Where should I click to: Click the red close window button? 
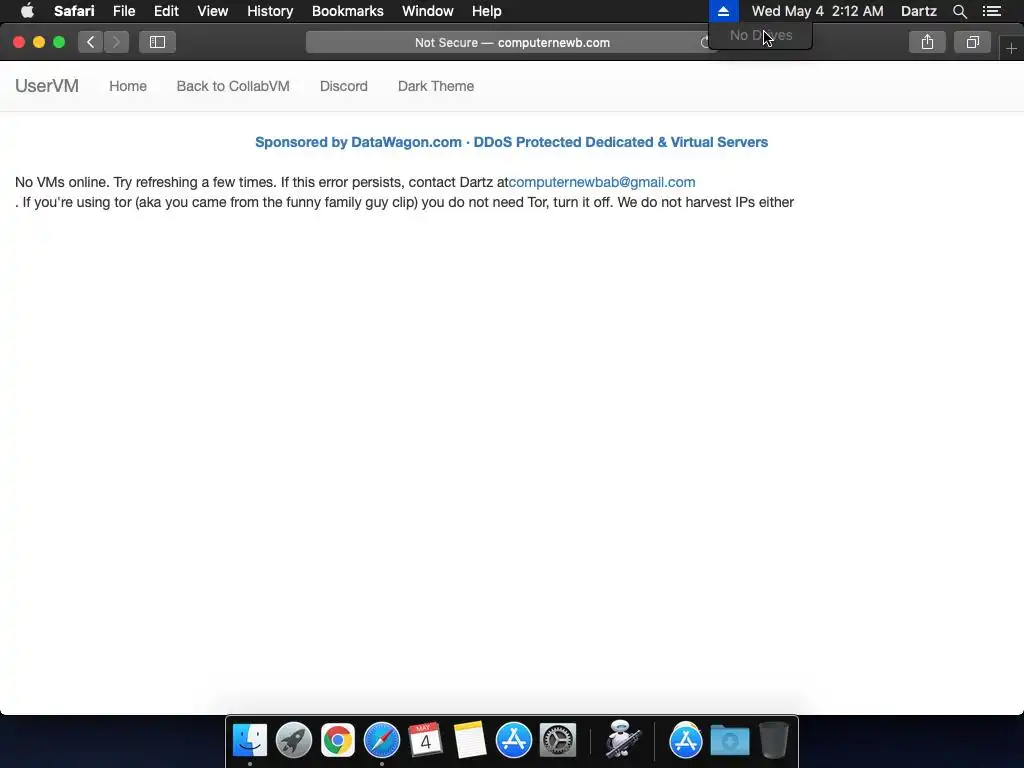[x=19, y=42]
